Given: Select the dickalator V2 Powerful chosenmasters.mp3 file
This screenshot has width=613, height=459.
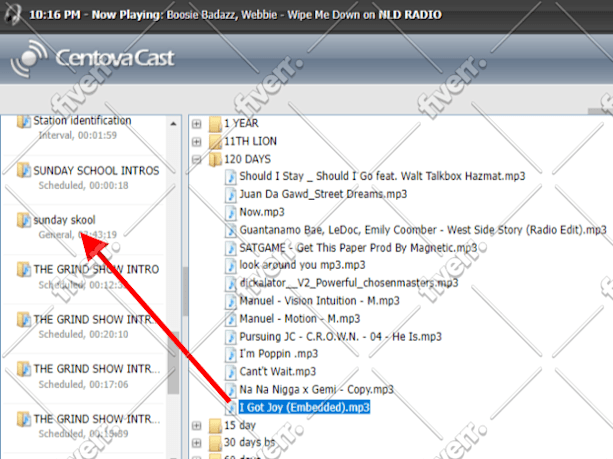Looking at the screenshot, I should 349,283.
